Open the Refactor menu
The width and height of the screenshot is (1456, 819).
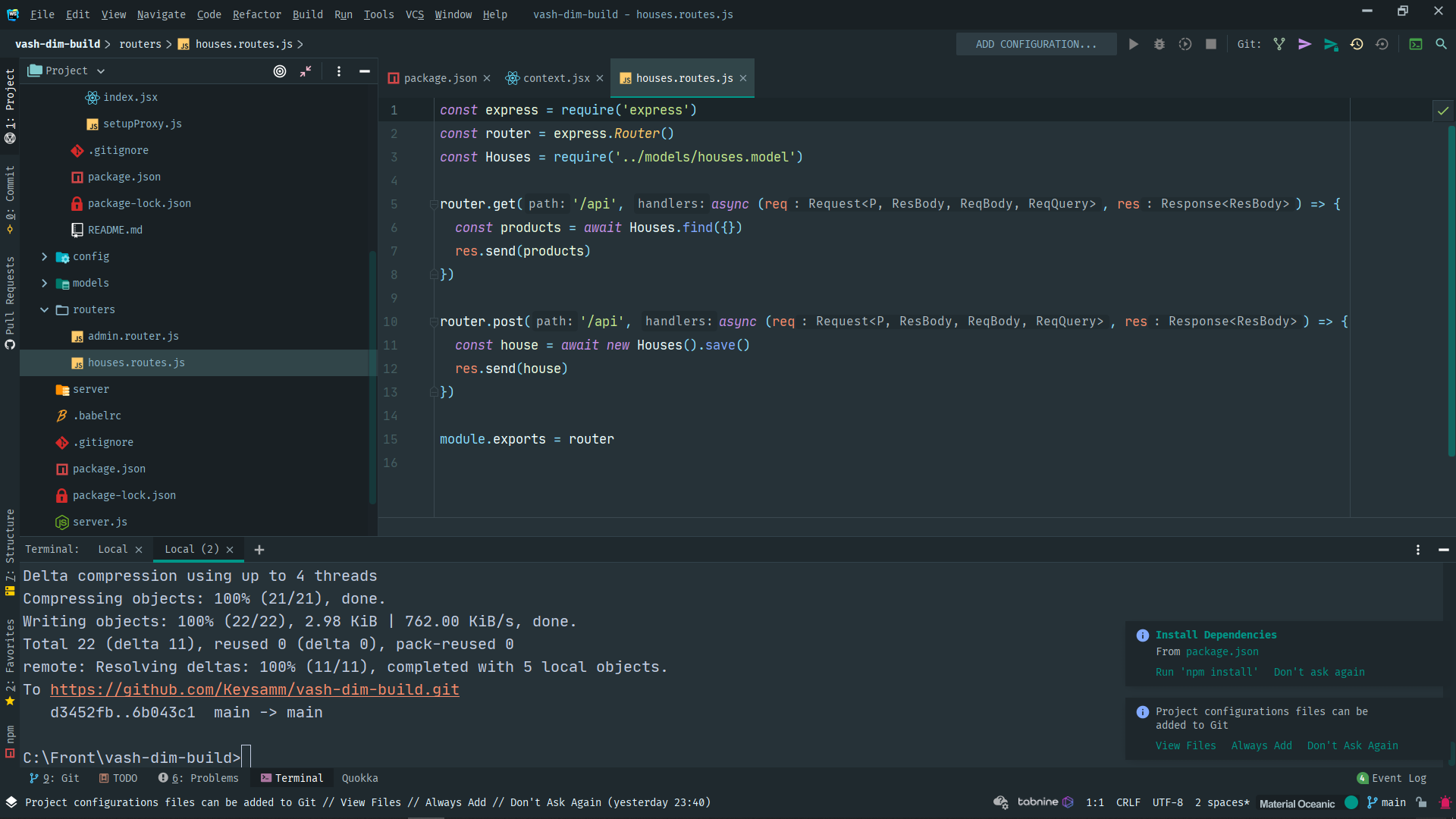pyautogui.click(x=256, y=14)
